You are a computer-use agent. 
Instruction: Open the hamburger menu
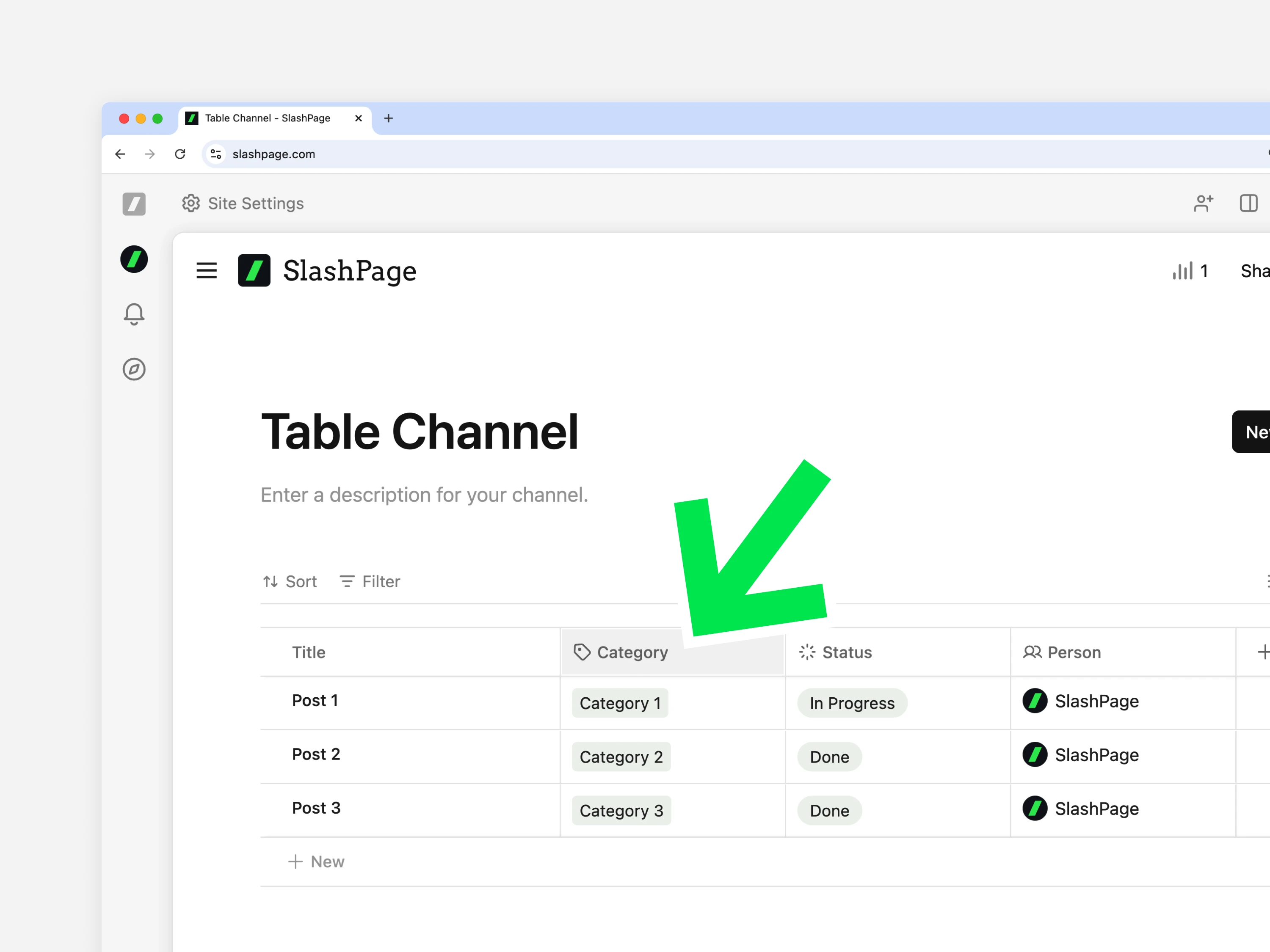coord(207,270)
